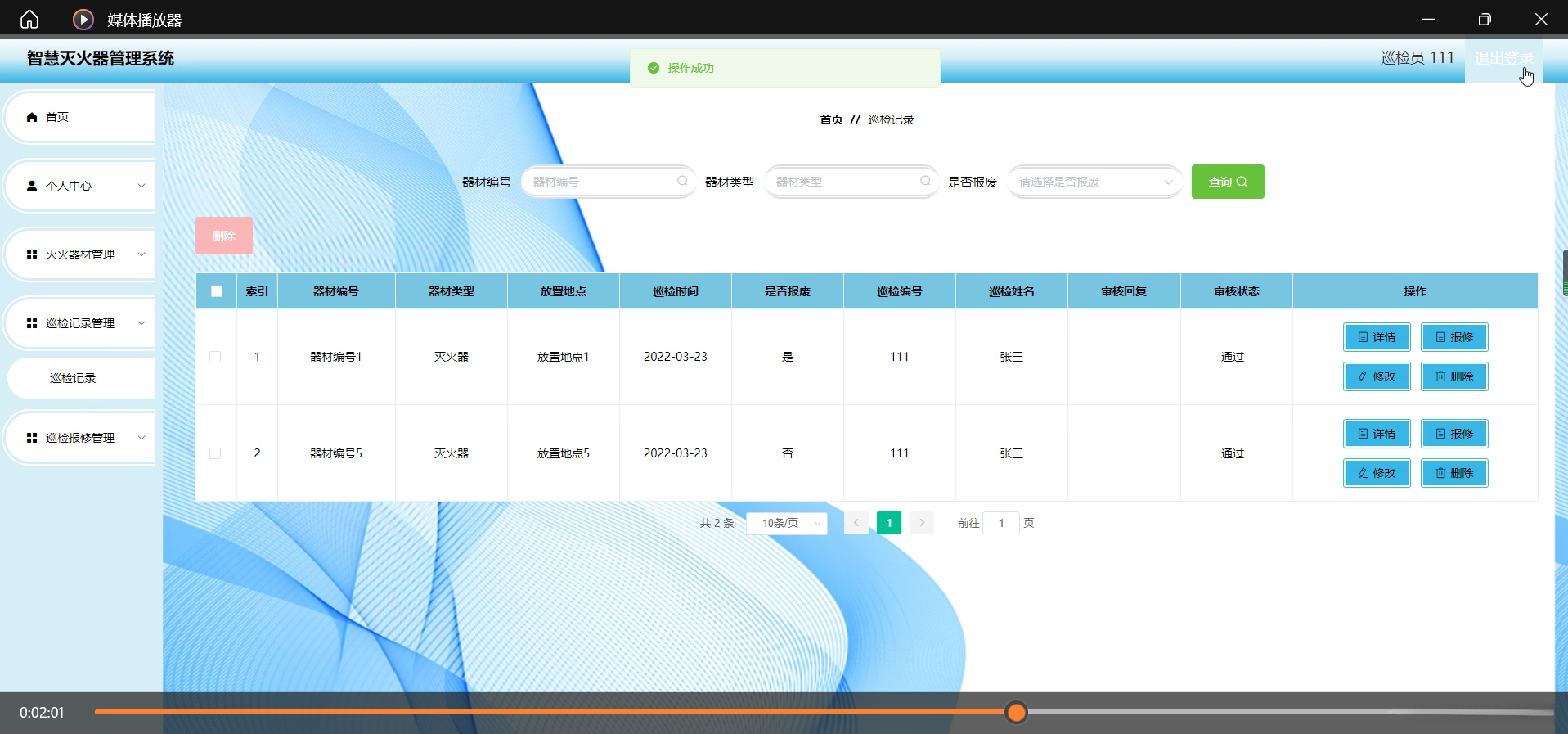1568x734 pixels.
Task: Restore the media player window
Action: [x=1485, y=19]
